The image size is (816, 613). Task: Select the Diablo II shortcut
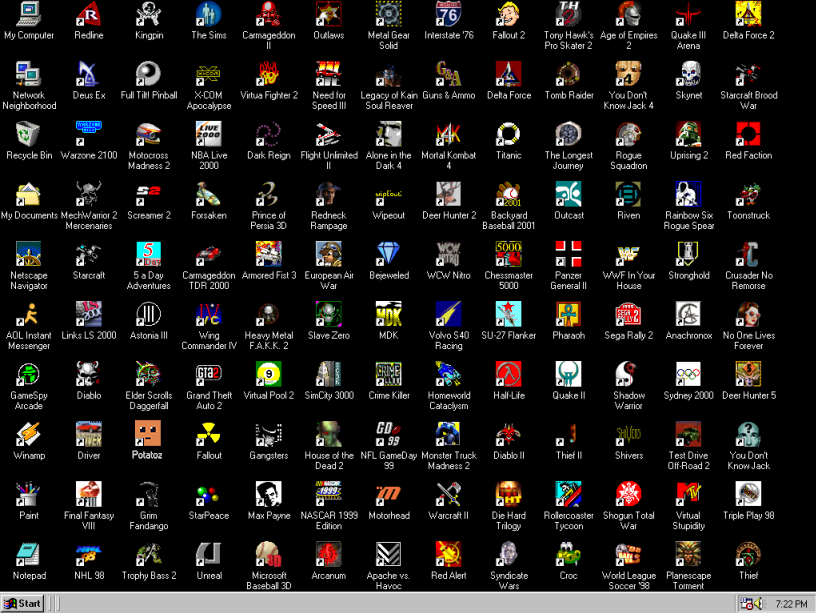click(x=508, y=435)
